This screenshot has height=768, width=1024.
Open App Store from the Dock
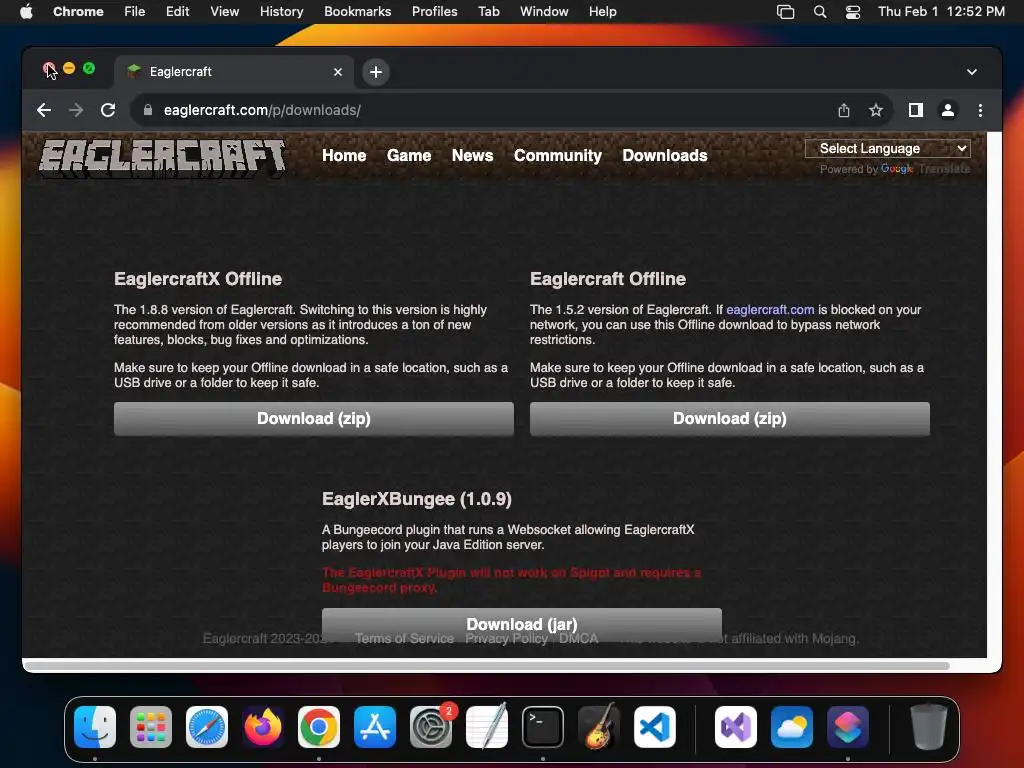[375, 727]
